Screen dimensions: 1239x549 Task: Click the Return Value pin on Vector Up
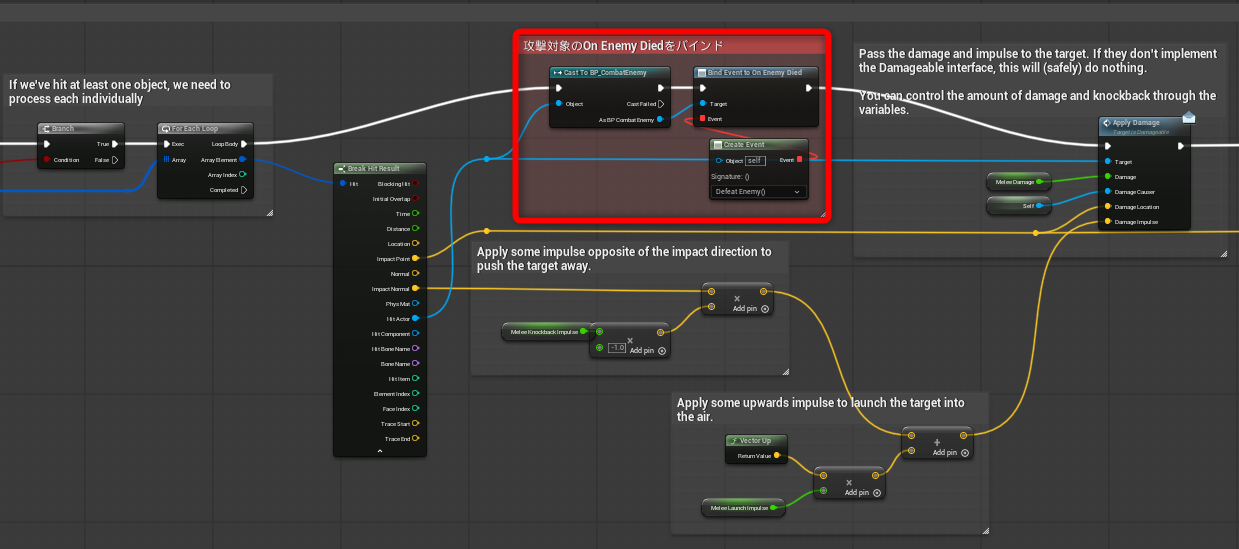coord(778,456)
